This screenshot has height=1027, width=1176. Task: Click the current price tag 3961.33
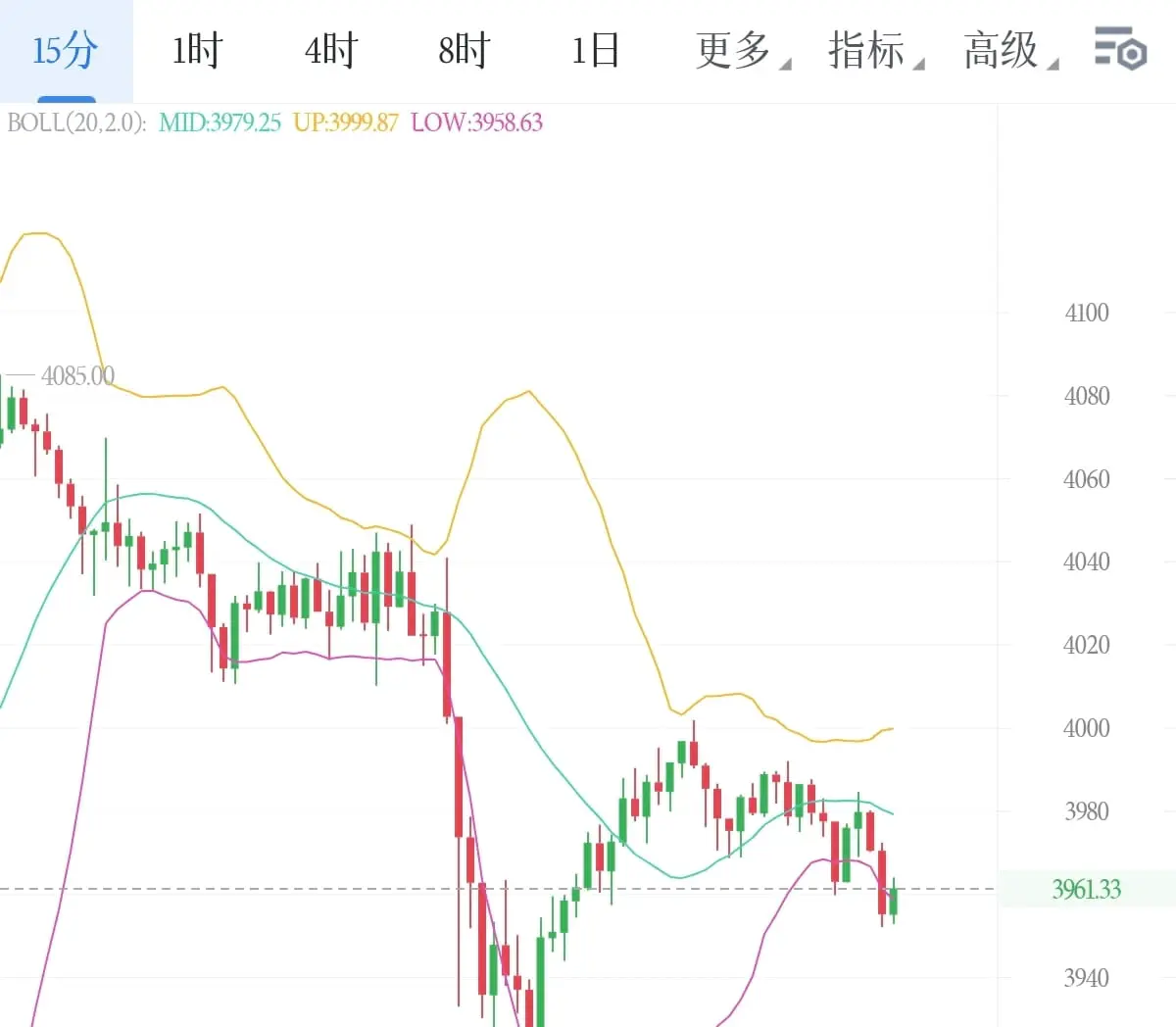pyautogui.click(x=1087, y=889)
